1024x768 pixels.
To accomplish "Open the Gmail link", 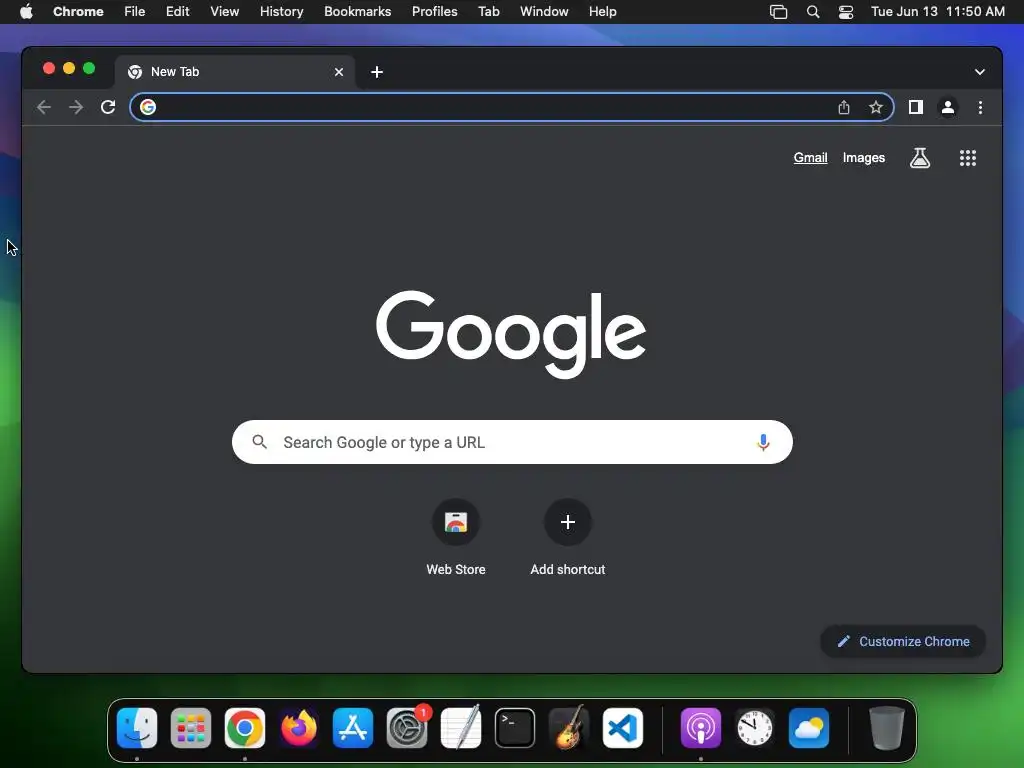I will click(810, 157).
